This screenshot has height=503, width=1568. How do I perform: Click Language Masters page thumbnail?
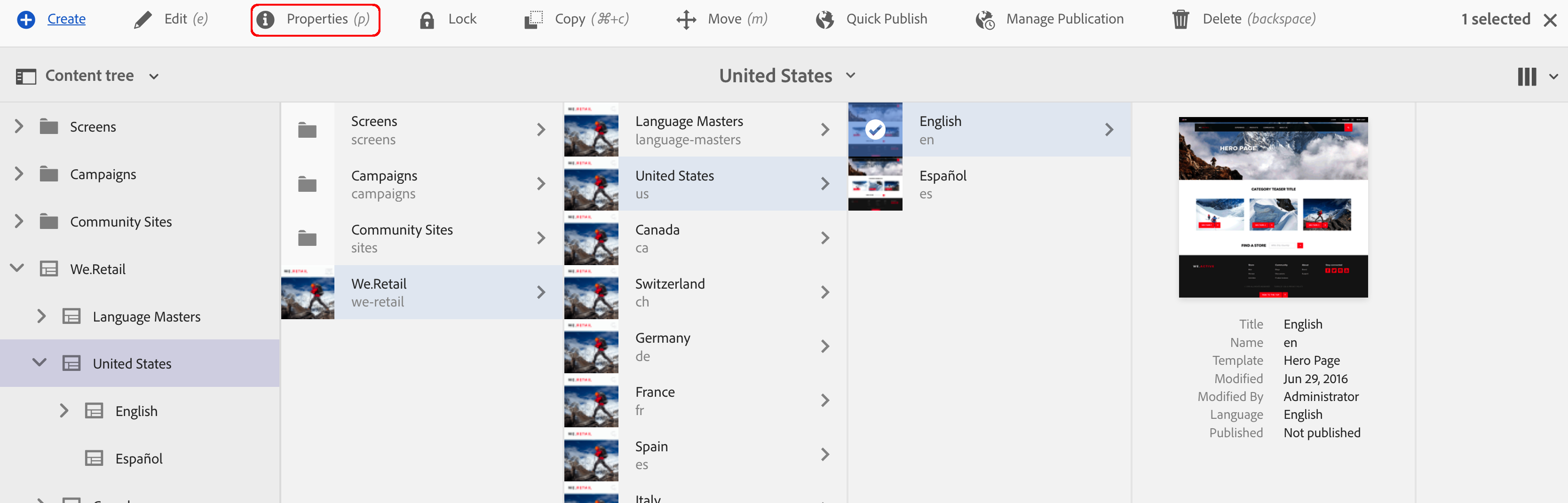591,130
